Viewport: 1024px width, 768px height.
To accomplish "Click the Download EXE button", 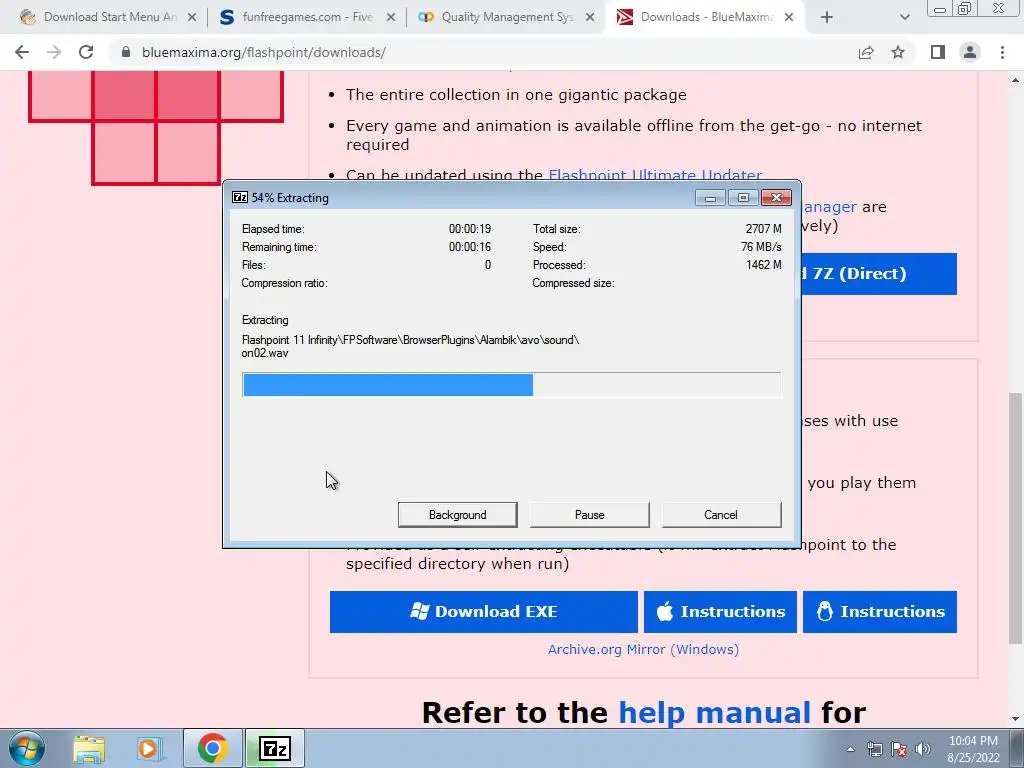I will tap(483, 612).
